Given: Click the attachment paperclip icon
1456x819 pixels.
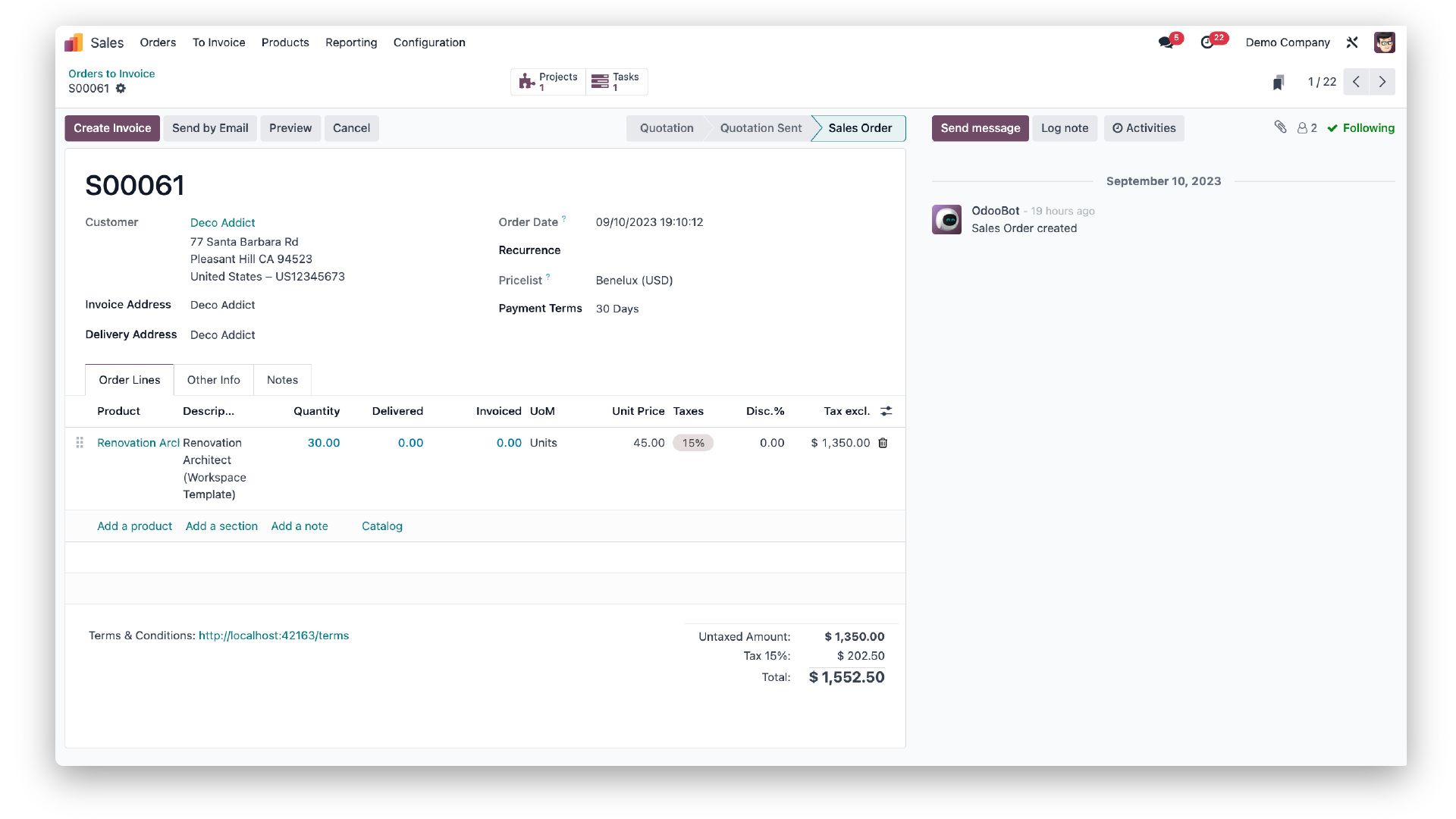Looking at the screenshot, I should coord(1281,128).
